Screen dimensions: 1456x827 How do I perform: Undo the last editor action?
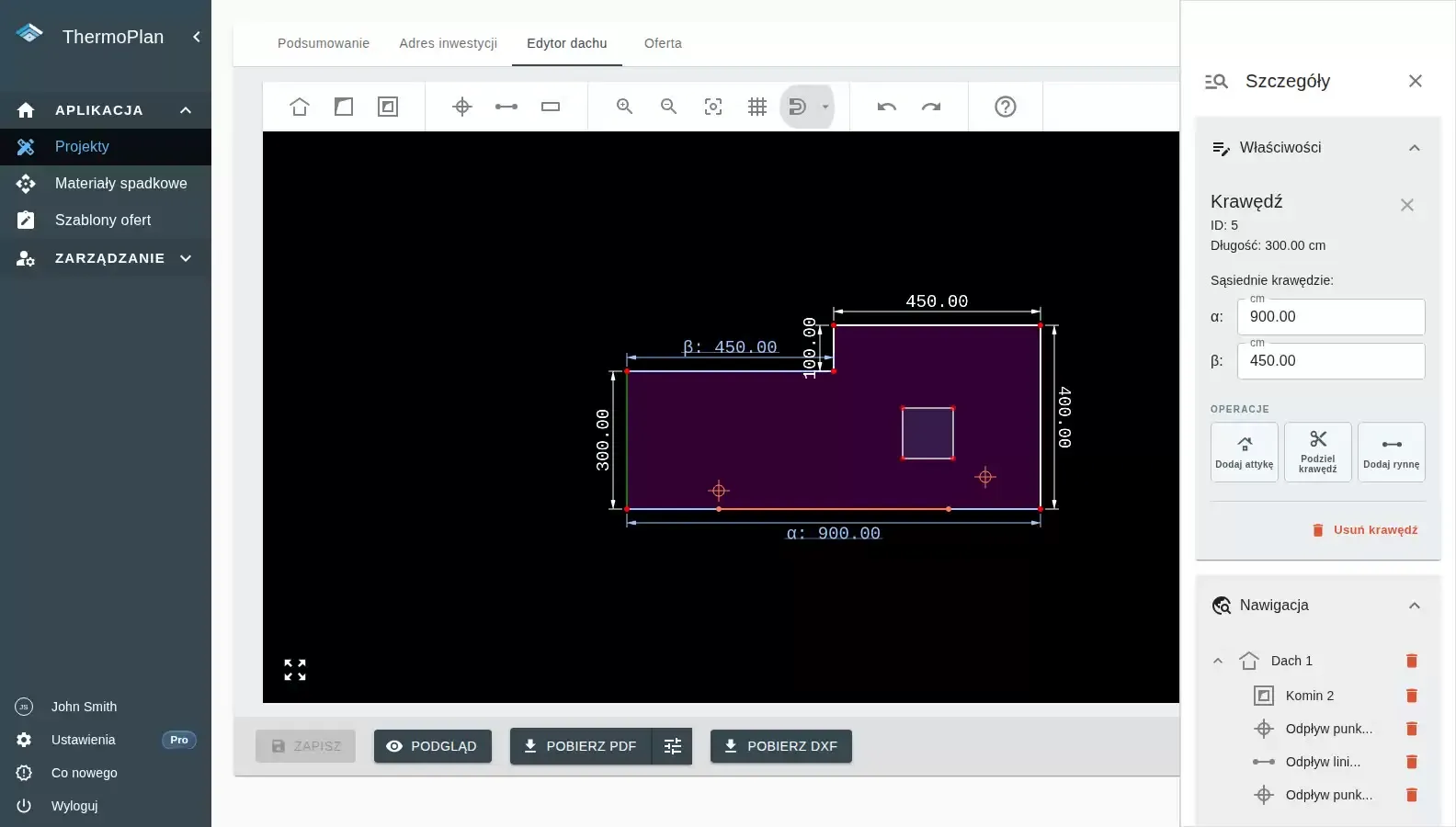click(887, 107)
